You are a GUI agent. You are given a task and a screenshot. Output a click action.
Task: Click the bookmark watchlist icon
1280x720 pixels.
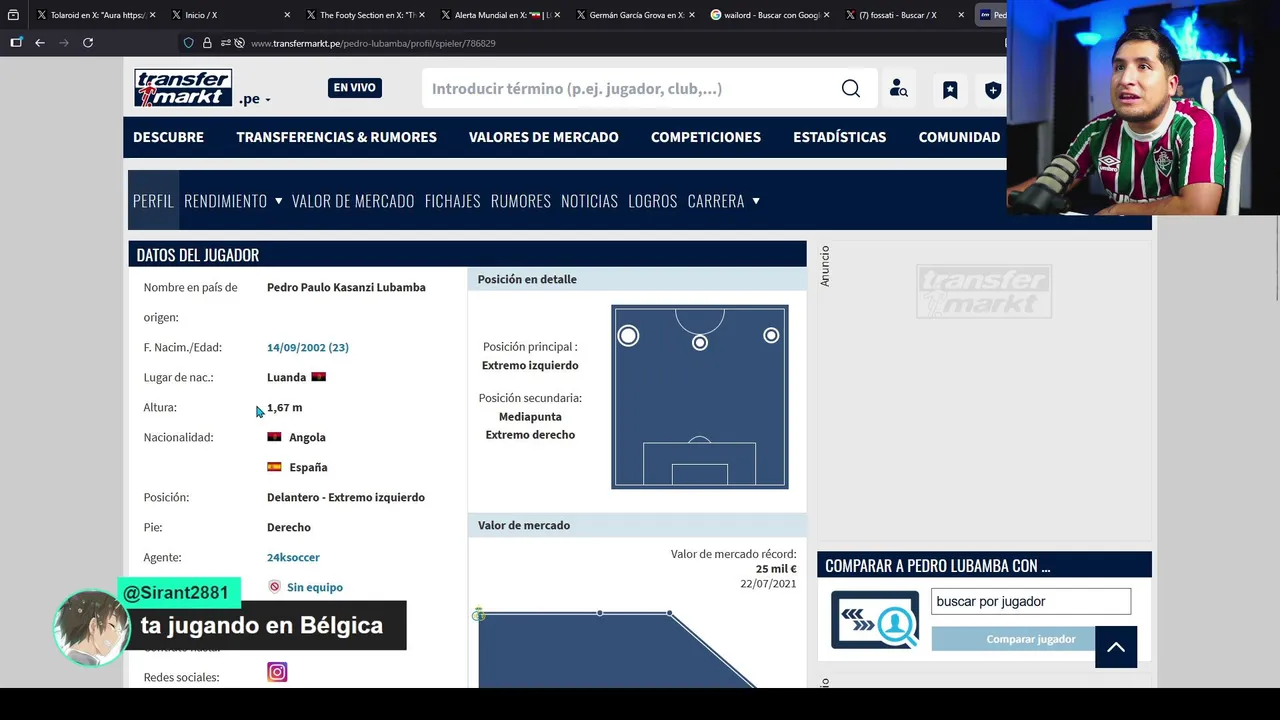[x=950, y=90]
